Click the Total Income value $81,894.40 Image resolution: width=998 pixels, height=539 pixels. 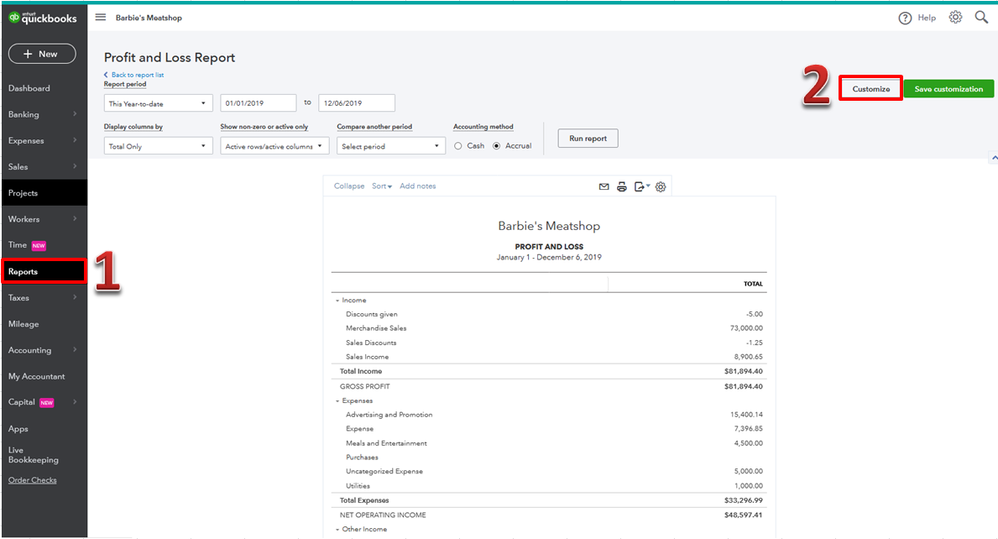click(743, 372)
